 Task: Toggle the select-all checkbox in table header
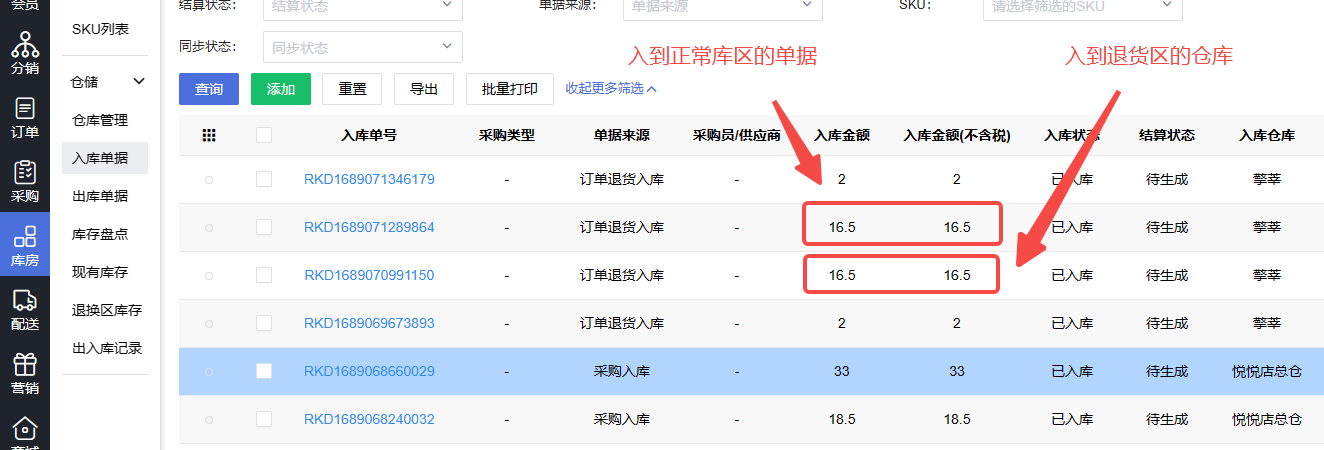click(264, 136)
